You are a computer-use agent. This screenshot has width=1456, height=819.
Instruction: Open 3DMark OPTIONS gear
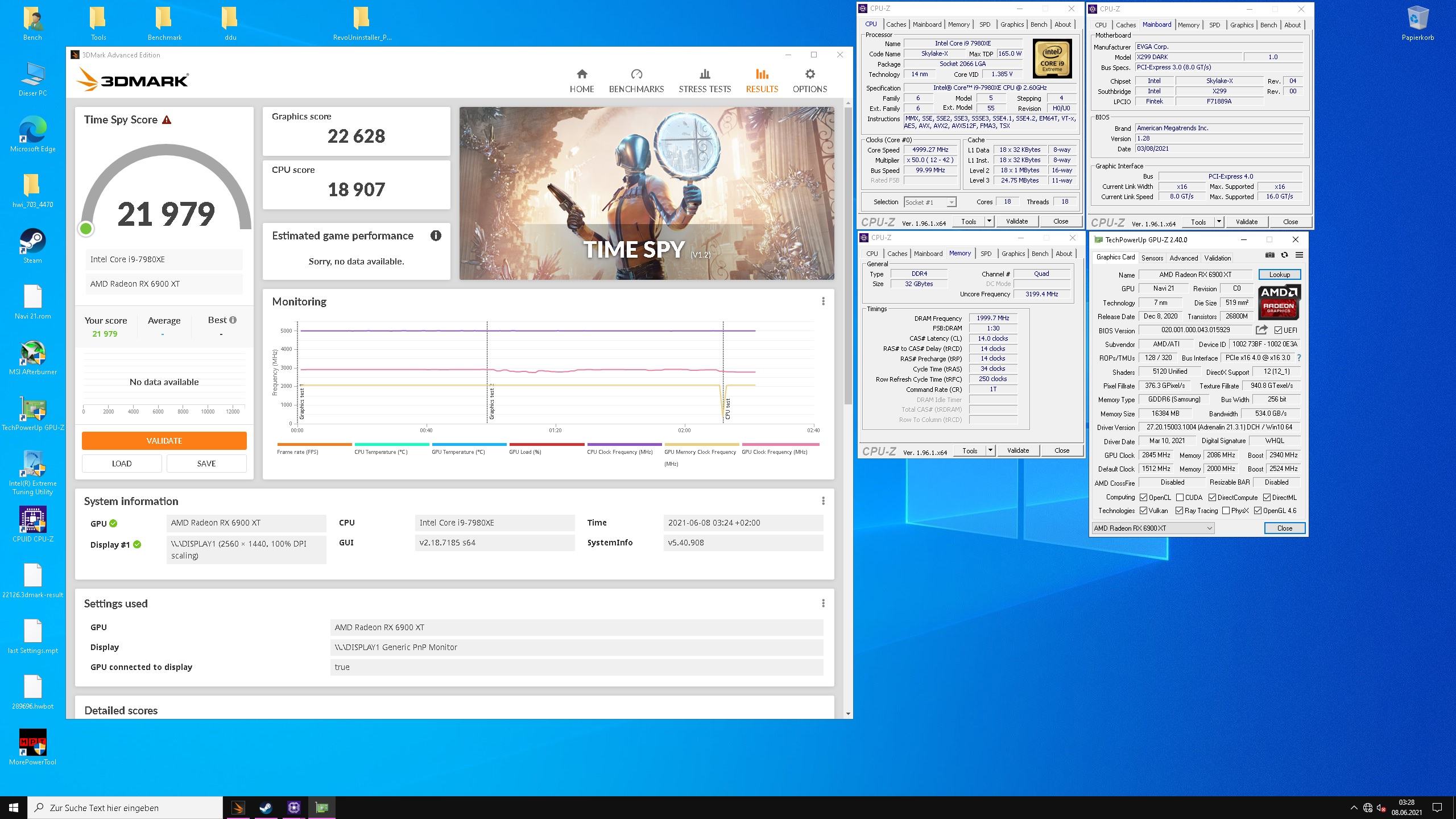810,81
